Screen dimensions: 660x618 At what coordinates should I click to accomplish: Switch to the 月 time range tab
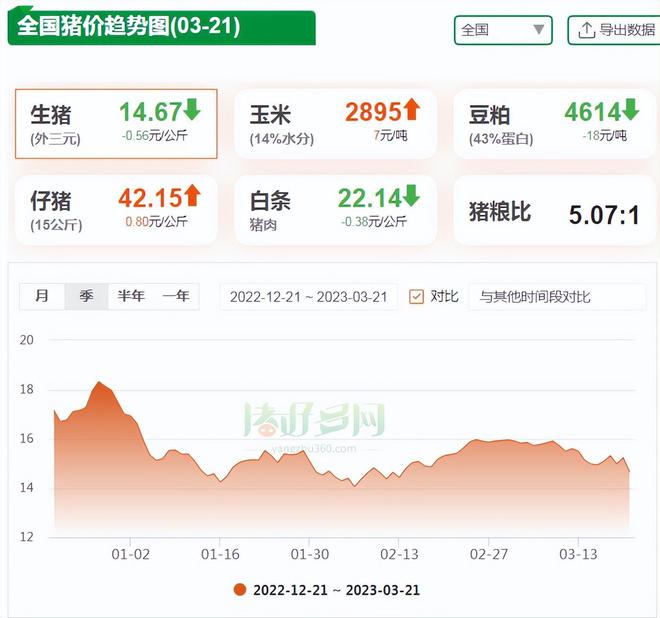tap(42, 296)
